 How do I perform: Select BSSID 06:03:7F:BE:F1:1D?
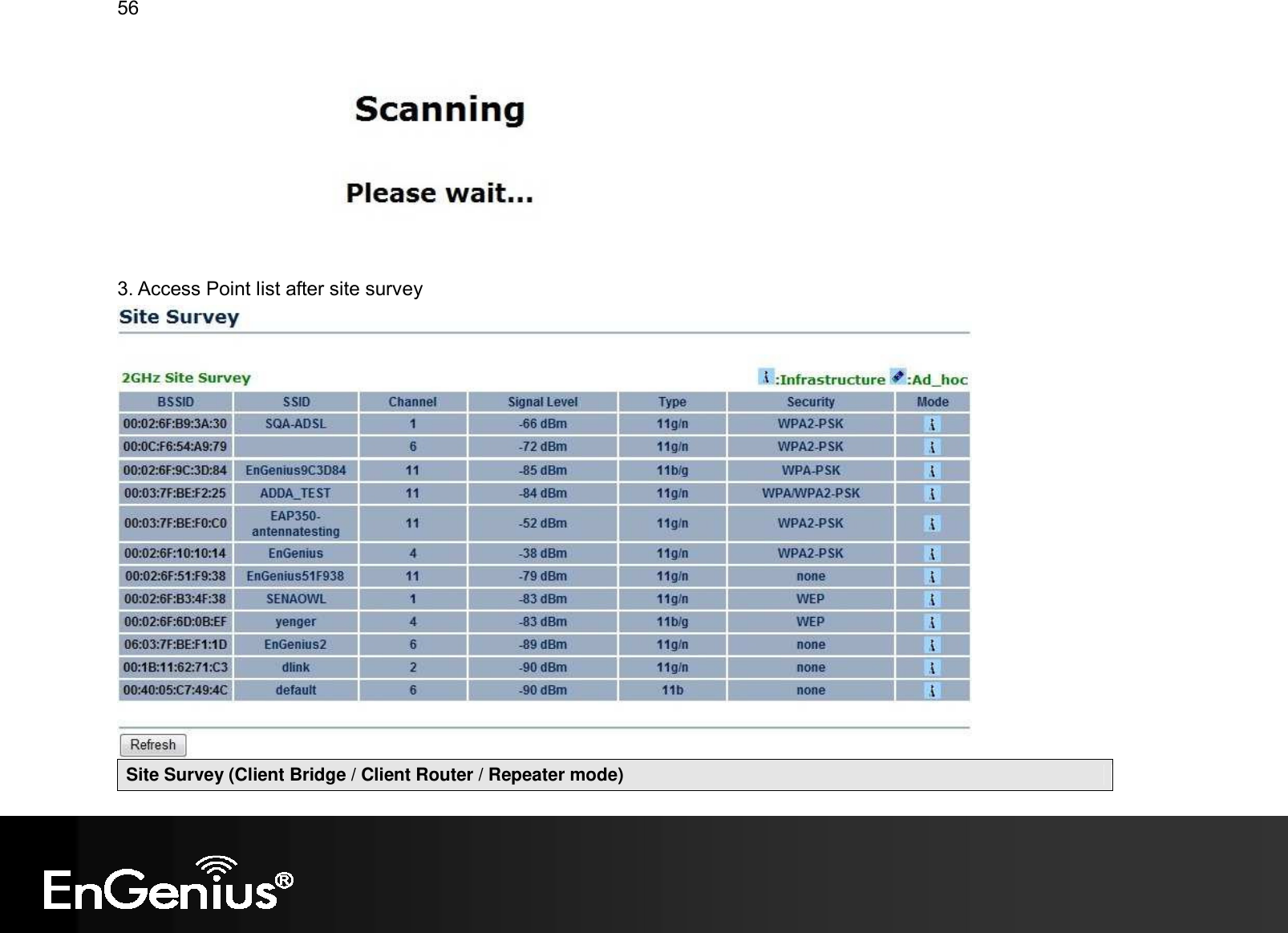point(175,644)
